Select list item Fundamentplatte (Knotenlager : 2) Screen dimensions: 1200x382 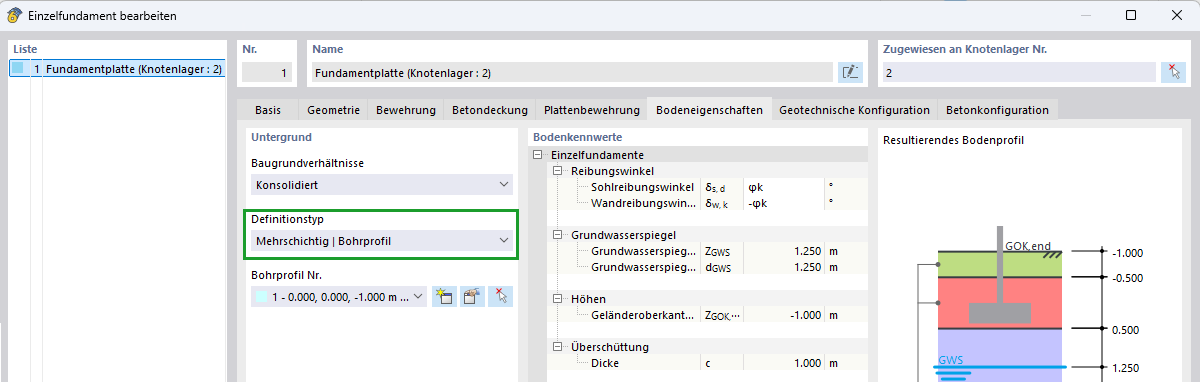pyautogui.click(x=118, y=70)
